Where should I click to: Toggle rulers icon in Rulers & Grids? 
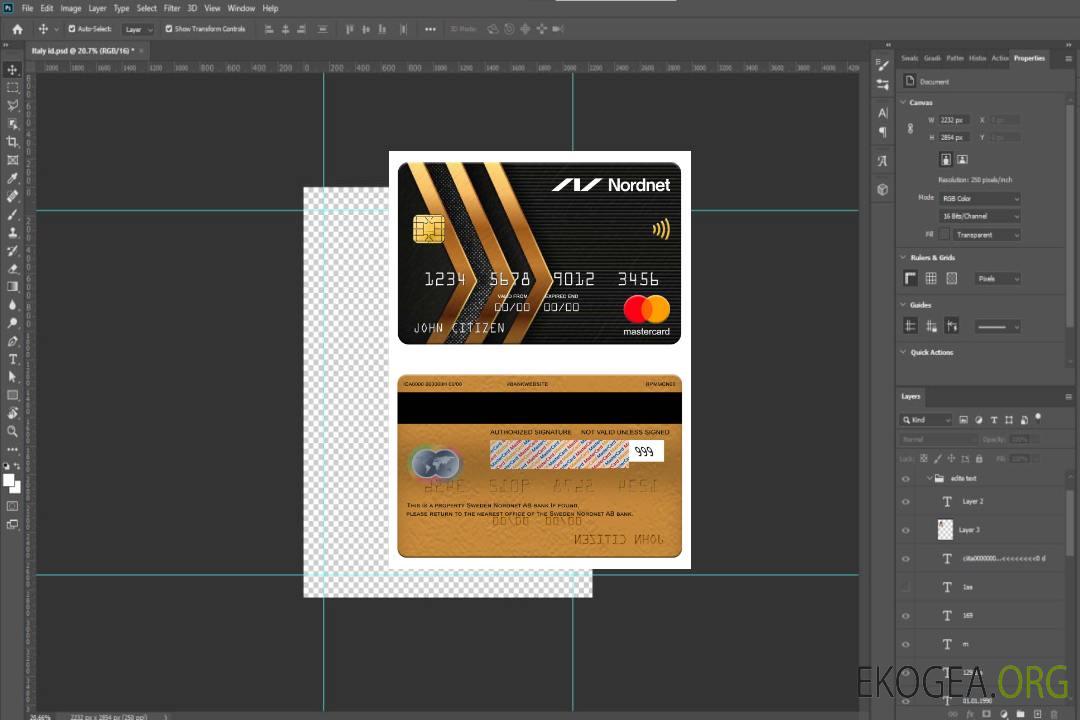tap(910, 278)
